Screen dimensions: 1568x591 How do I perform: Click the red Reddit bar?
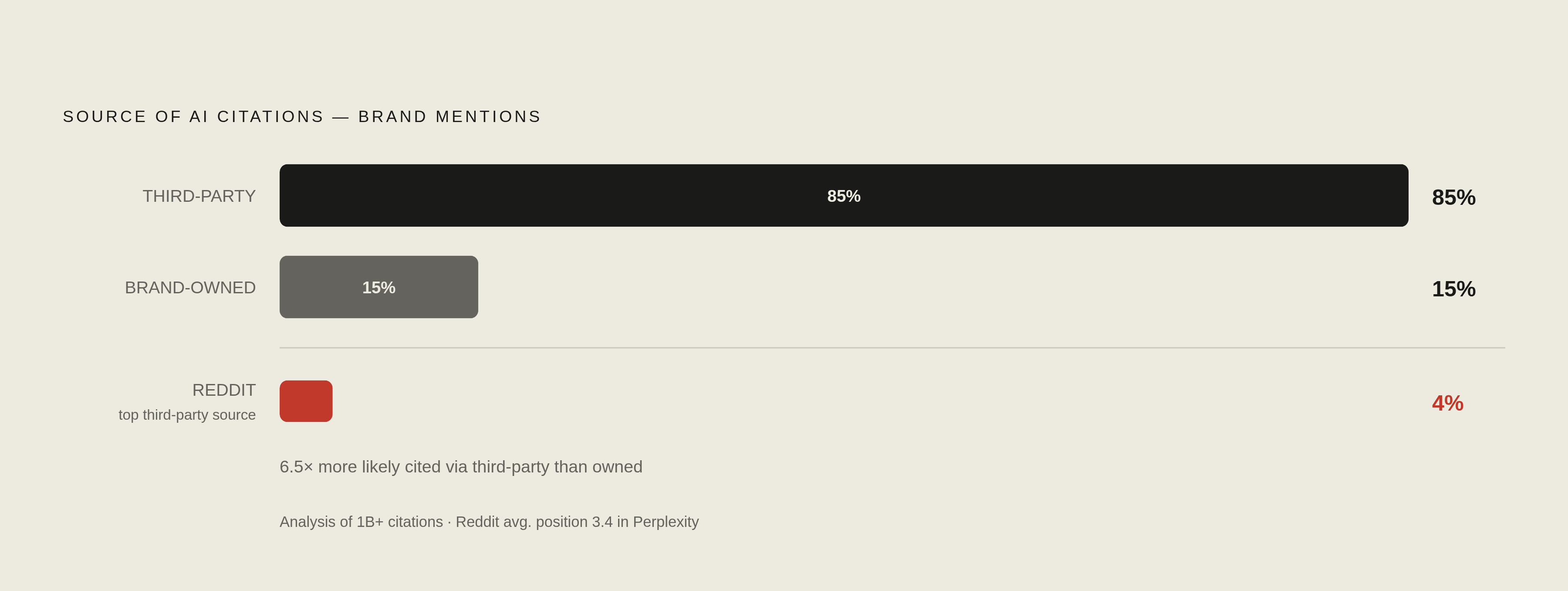(306, 401)
